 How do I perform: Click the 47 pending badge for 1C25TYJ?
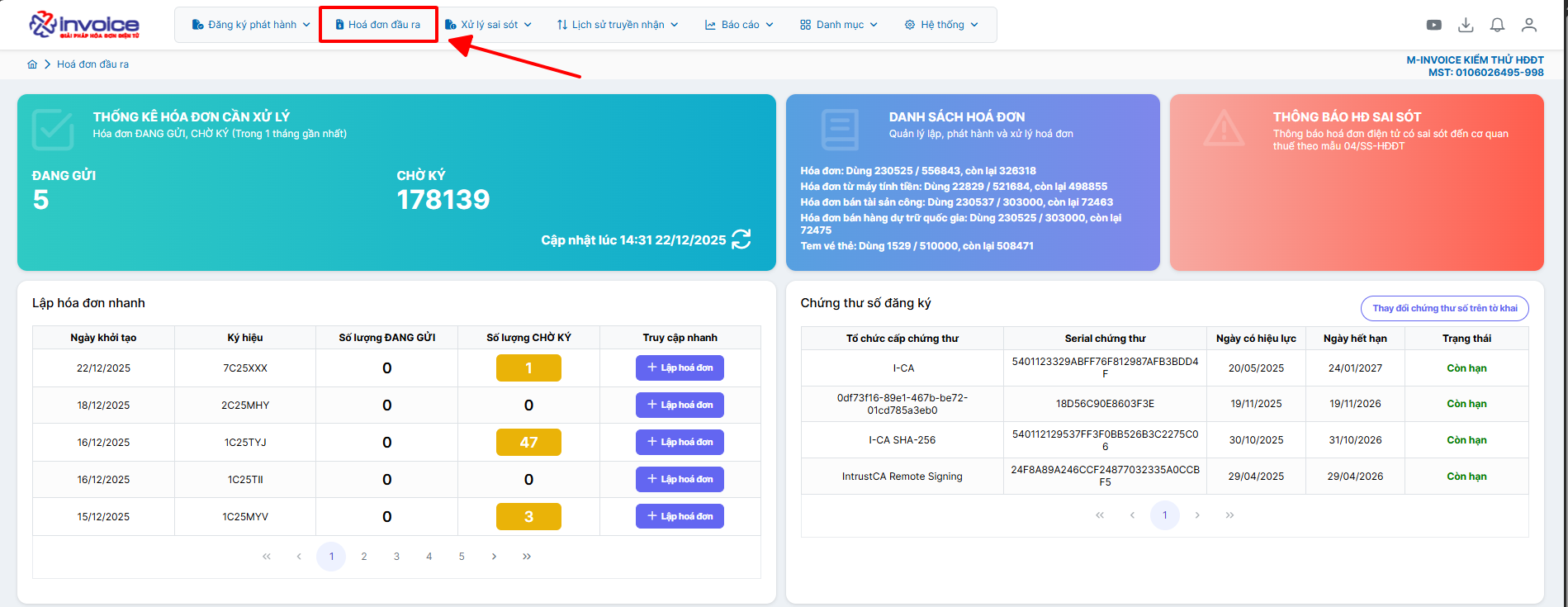(x=528, y=443)
